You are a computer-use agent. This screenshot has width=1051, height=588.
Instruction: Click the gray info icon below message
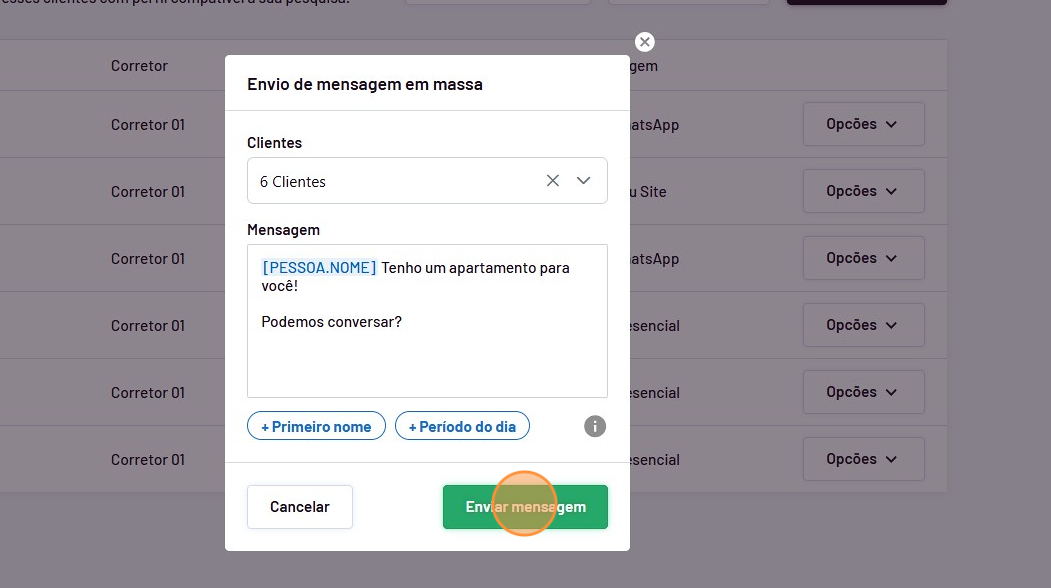pyautogui.click(x=595, y=427)
